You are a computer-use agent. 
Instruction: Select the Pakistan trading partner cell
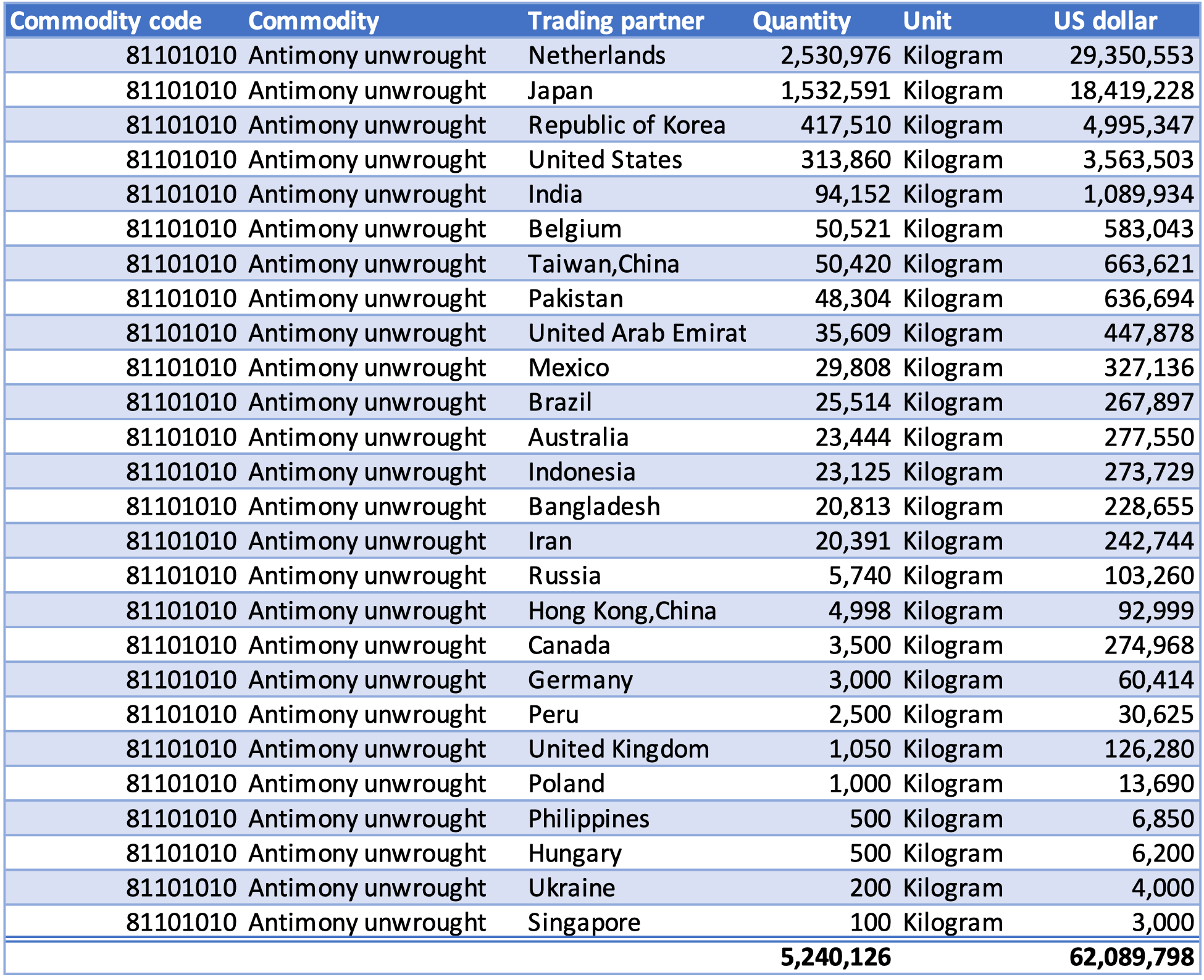pyautogui.click(x=575, y=299)
